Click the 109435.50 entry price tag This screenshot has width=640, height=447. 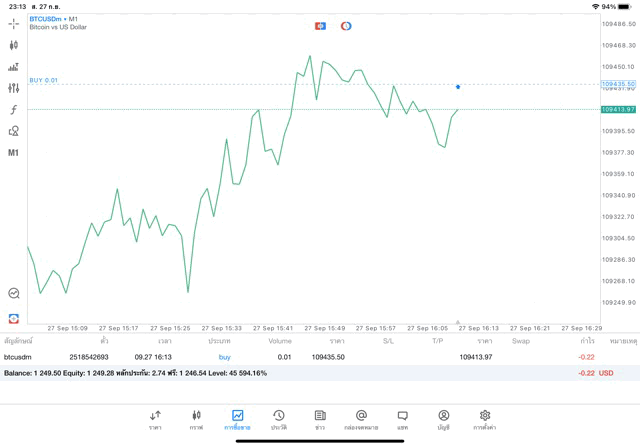pyautogui.click(x=618, y=84)
